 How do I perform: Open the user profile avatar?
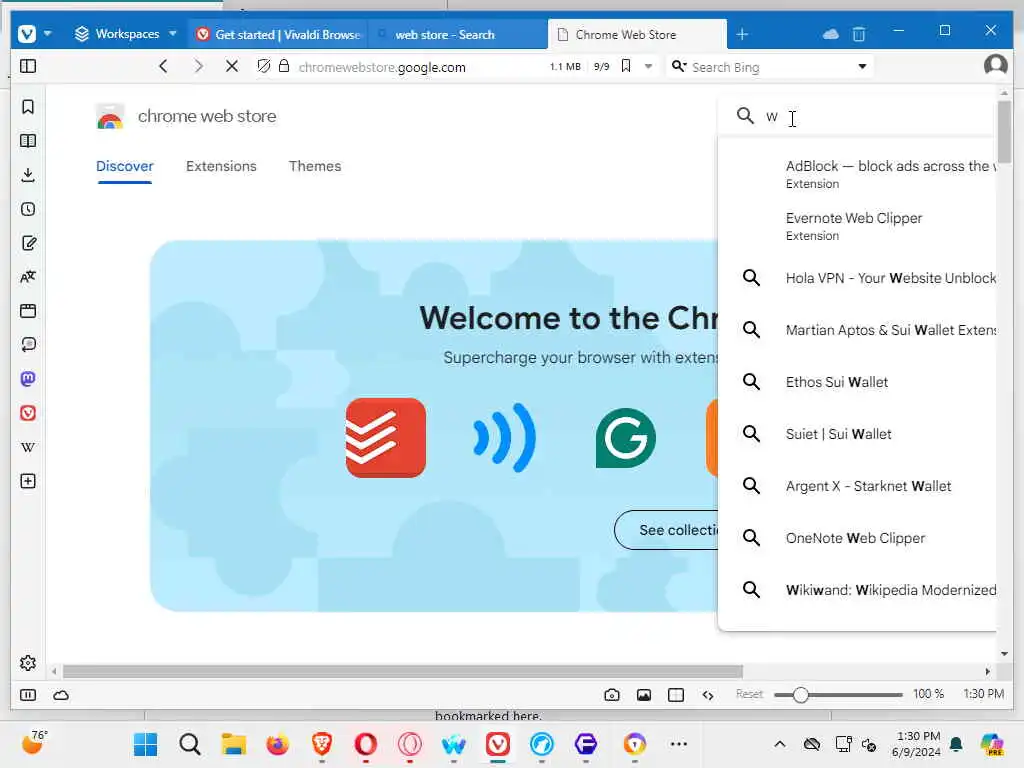995,65
